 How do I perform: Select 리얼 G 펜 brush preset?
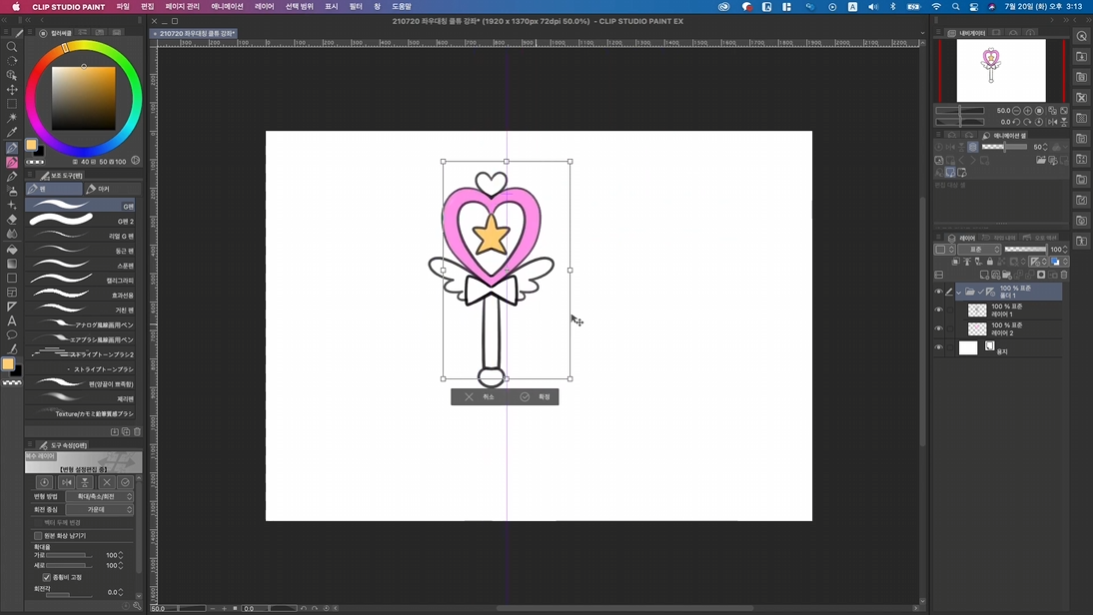coord(81,236)
